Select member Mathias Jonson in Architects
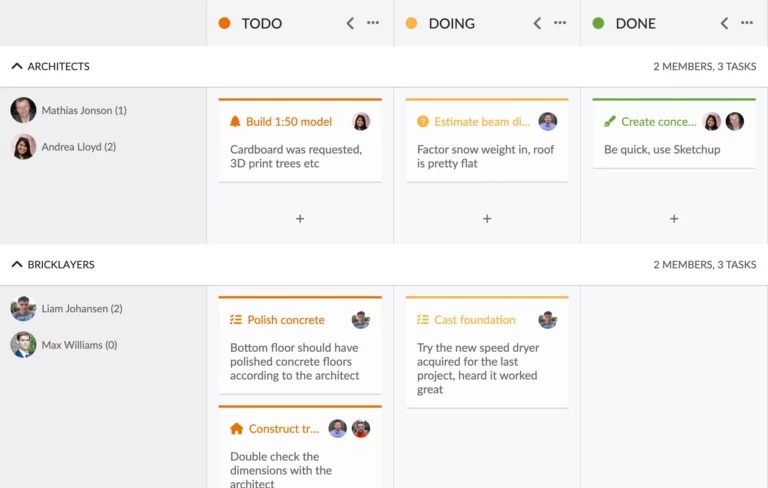Viewport: 768px width, 488px height. (83, 110)
